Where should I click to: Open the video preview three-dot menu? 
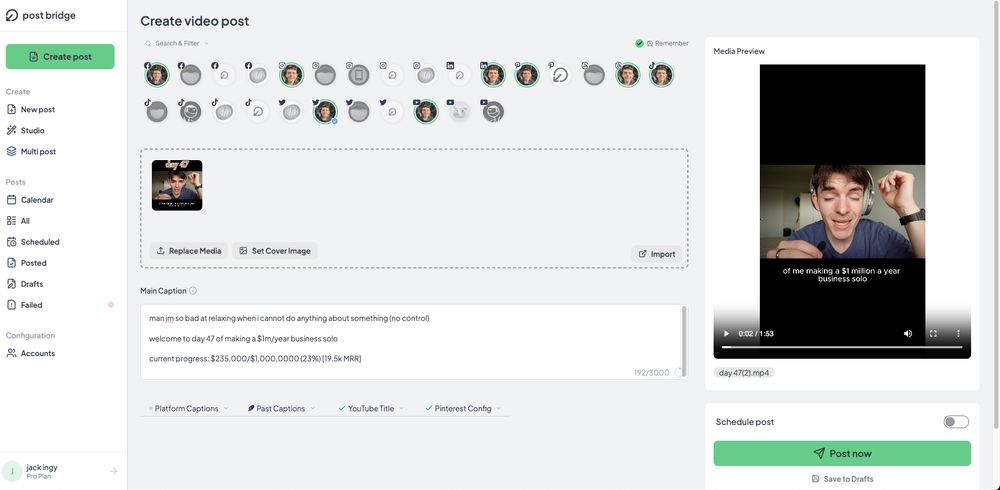click(958, 334)
